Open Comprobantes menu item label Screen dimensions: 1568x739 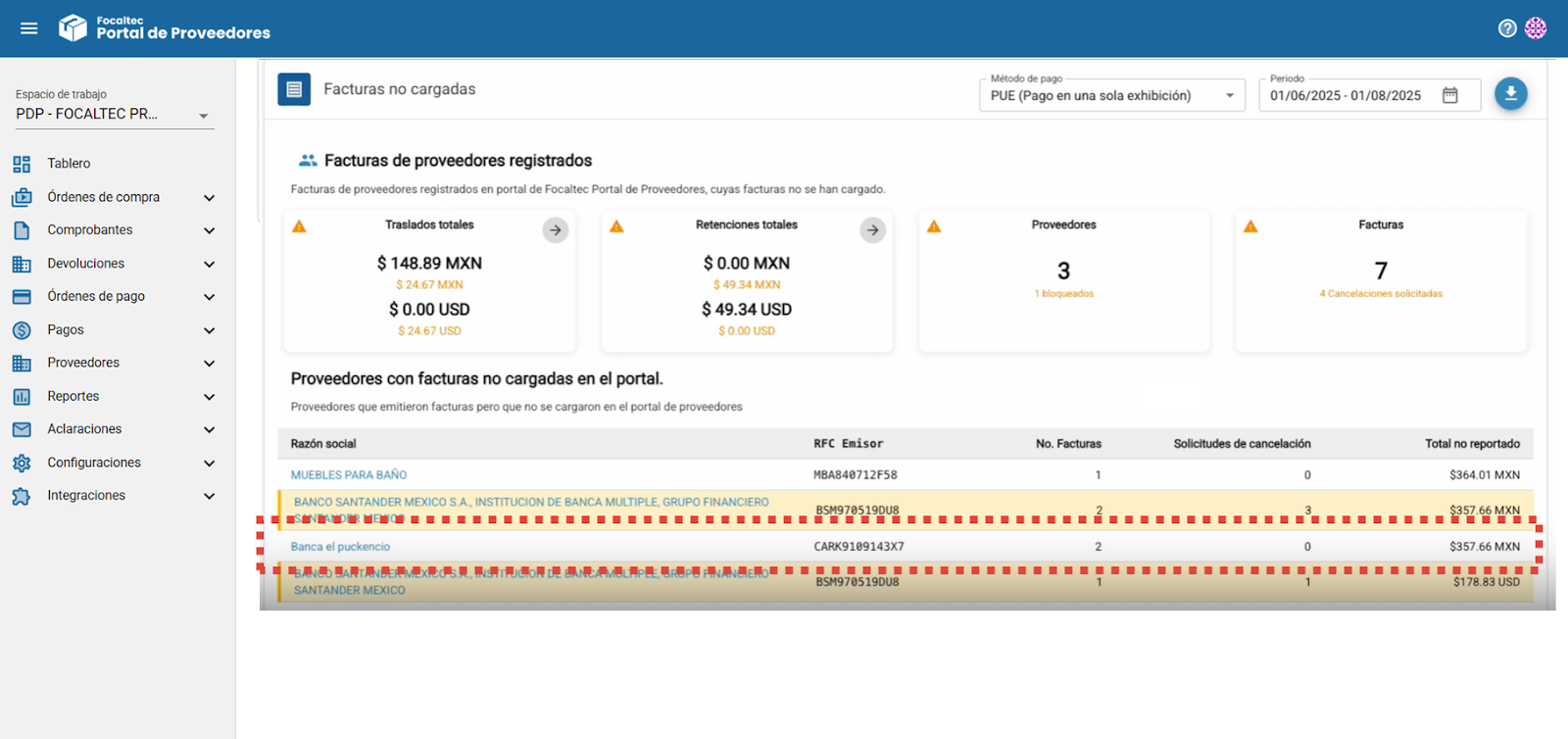pos(90,229)
